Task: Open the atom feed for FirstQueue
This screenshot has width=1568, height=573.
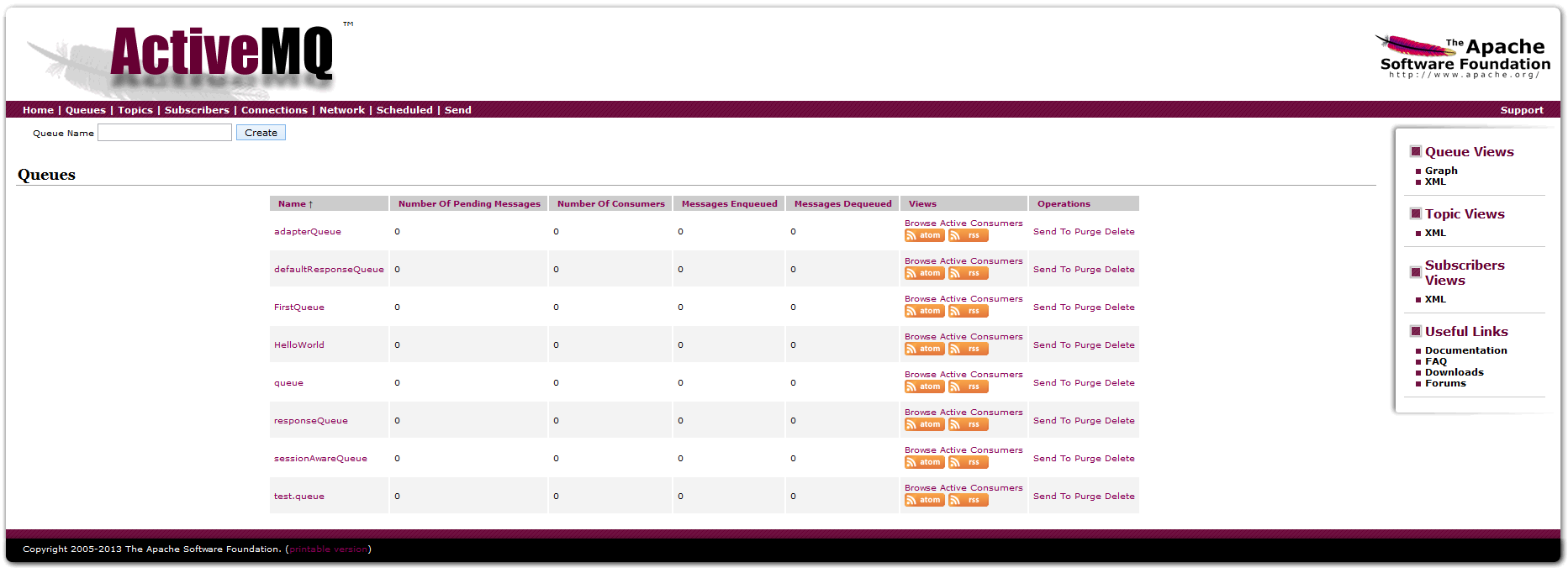Action: (x=924, y=312)
